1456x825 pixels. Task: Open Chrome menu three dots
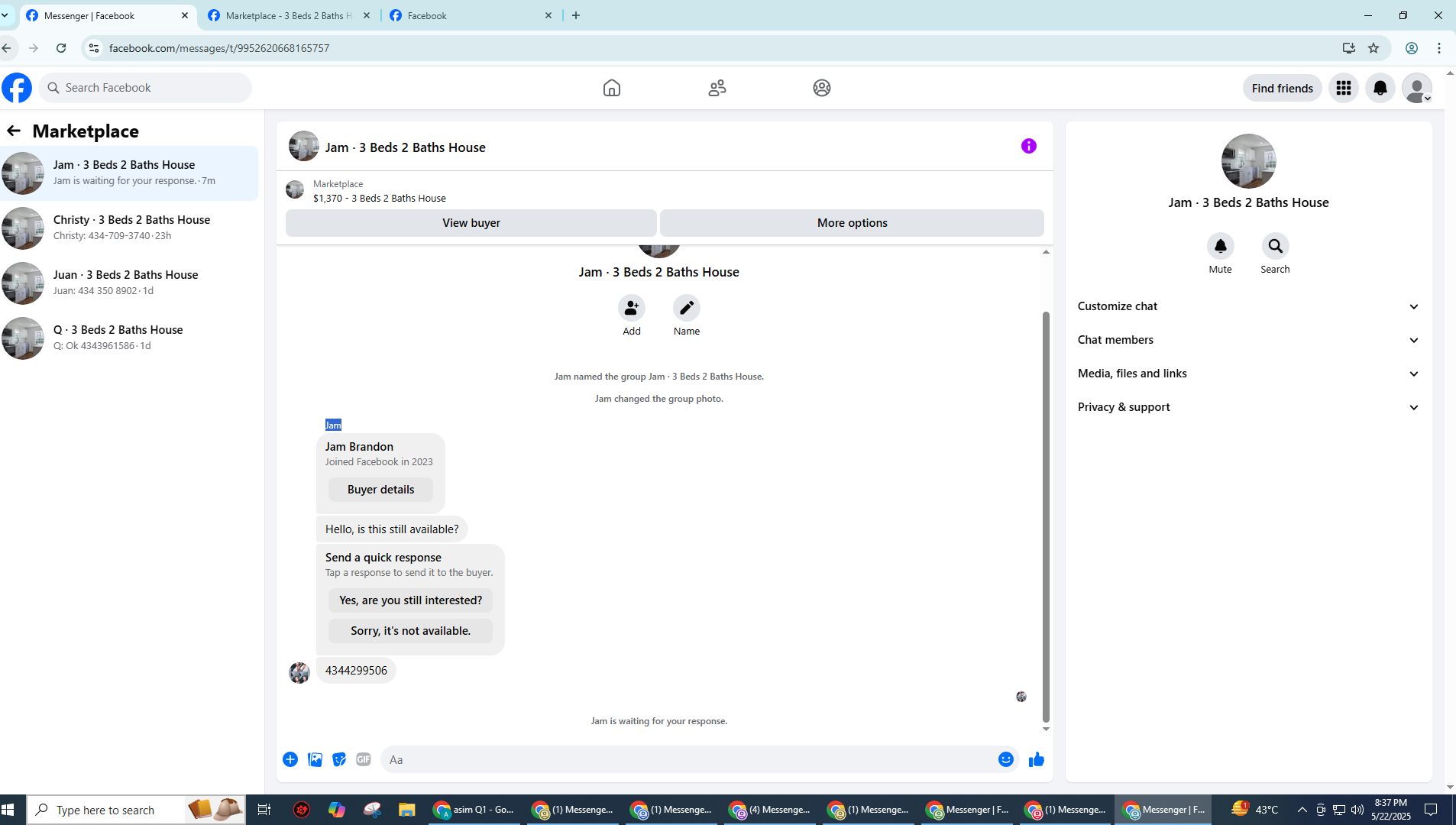(1438, 48)
